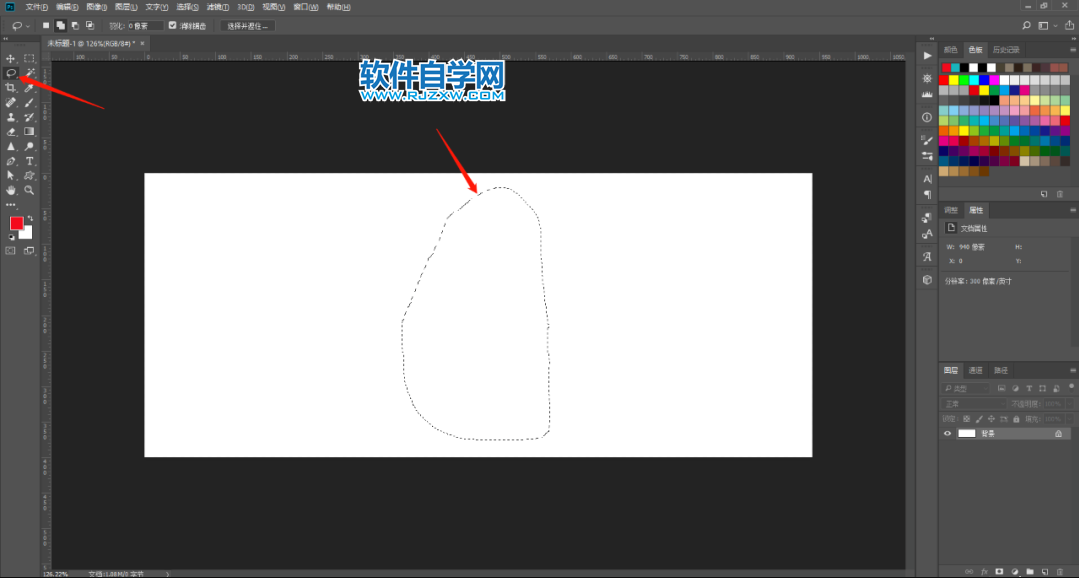Collapse the toolbox with double-arrow
The image size is (1079, 578).
tap(6, 39)
